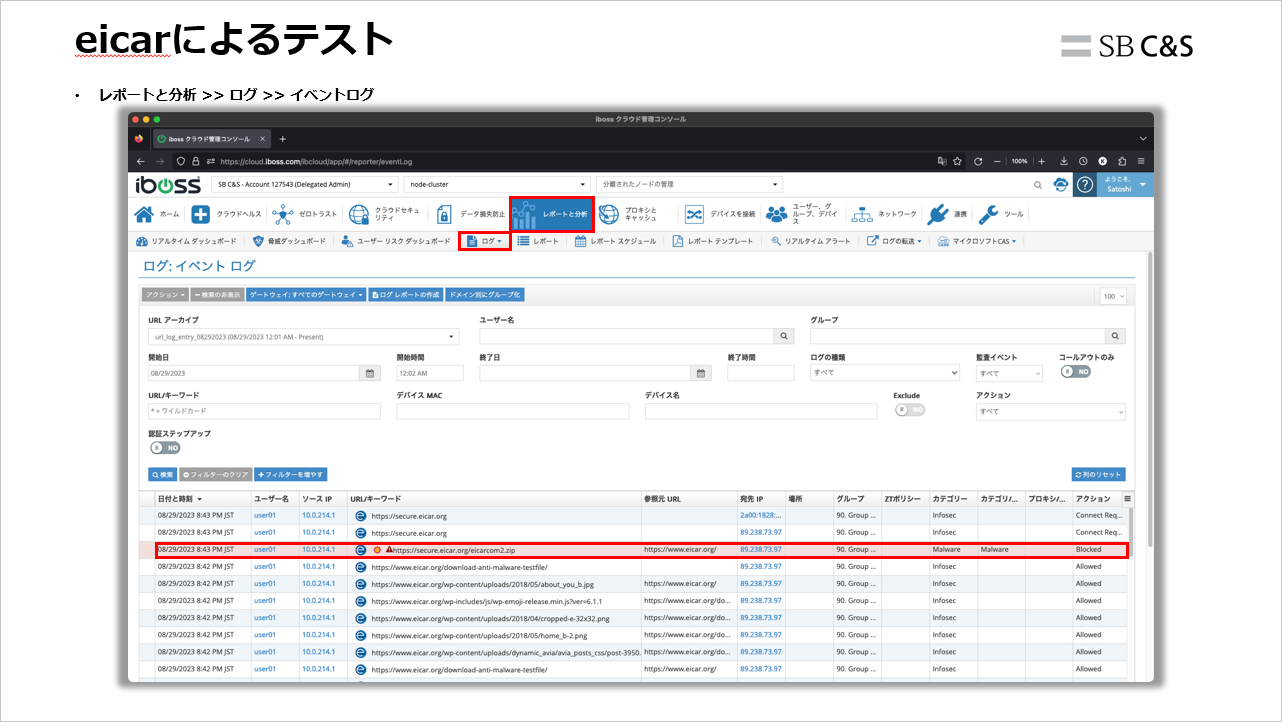Open the データ損失防止 (DLP) section
Screen dimensions: 1282x722
click(471, 214)
